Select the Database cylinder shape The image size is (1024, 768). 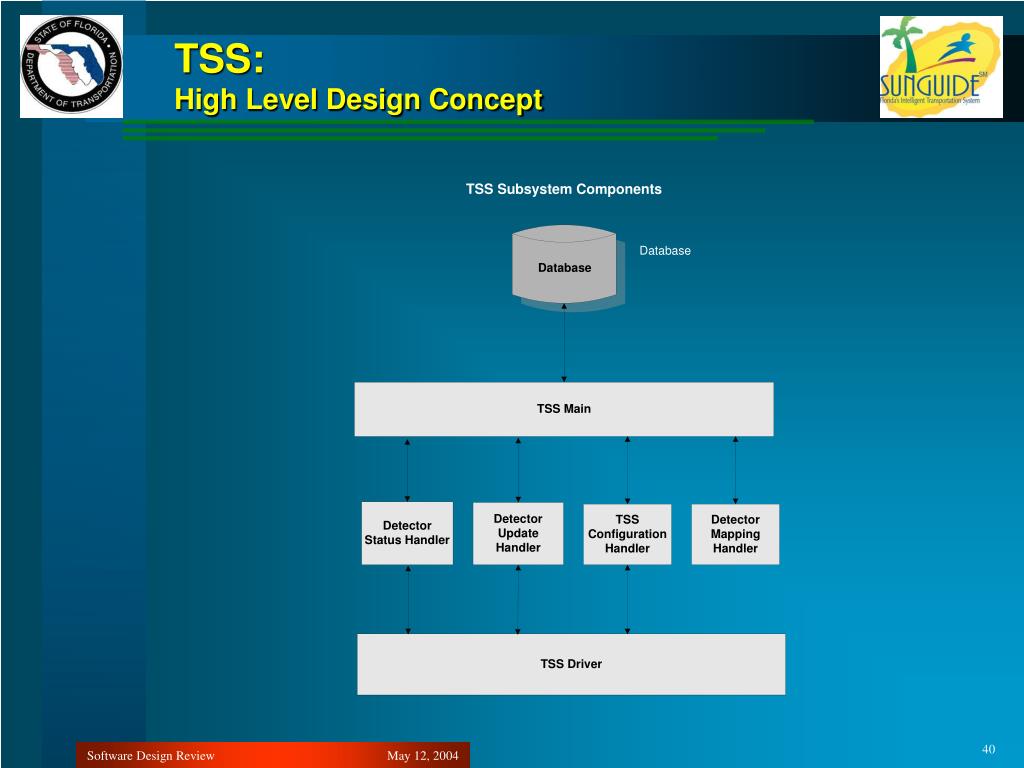(564, 264)
